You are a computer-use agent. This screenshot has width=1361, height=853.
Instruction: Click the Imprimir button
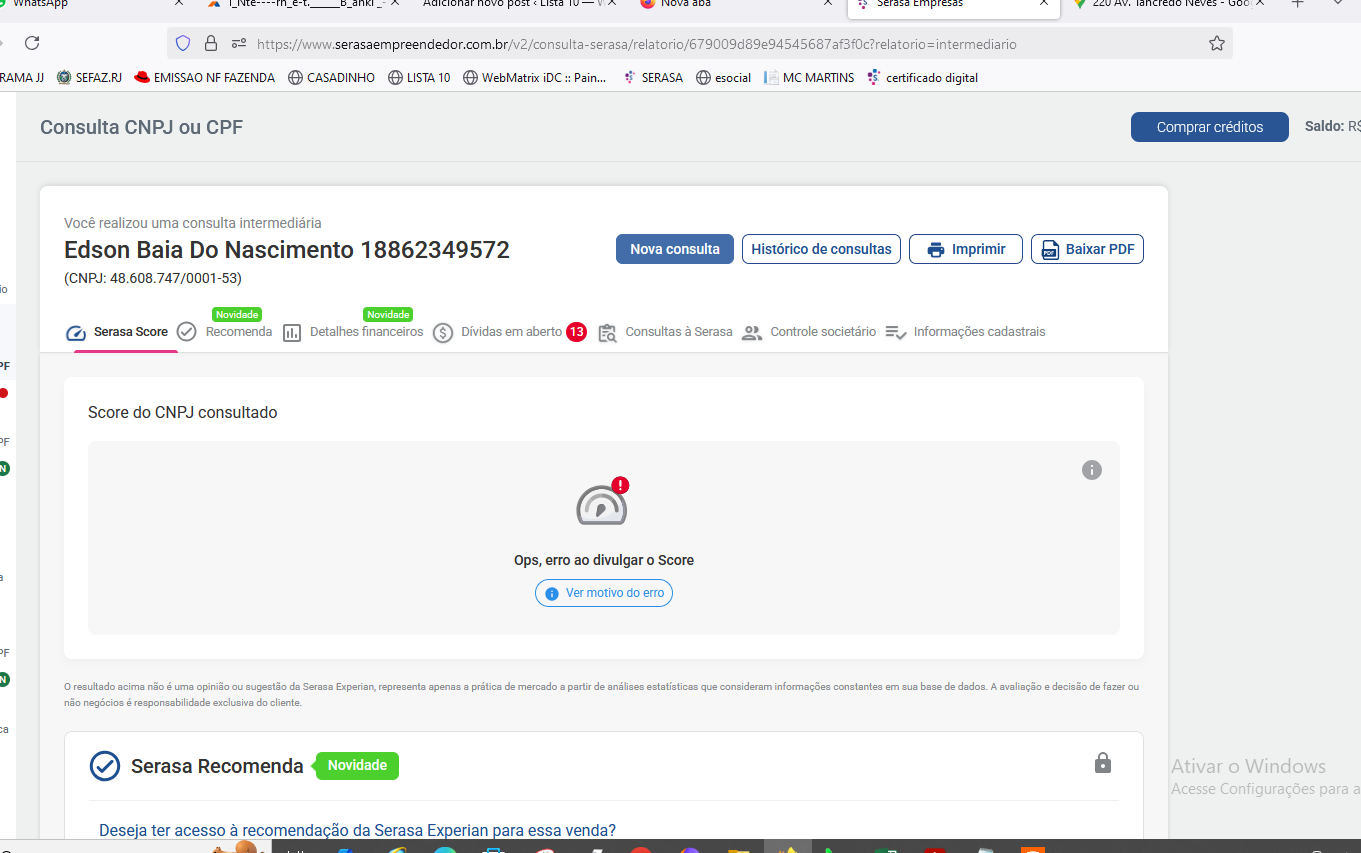[x=965, y=249]
